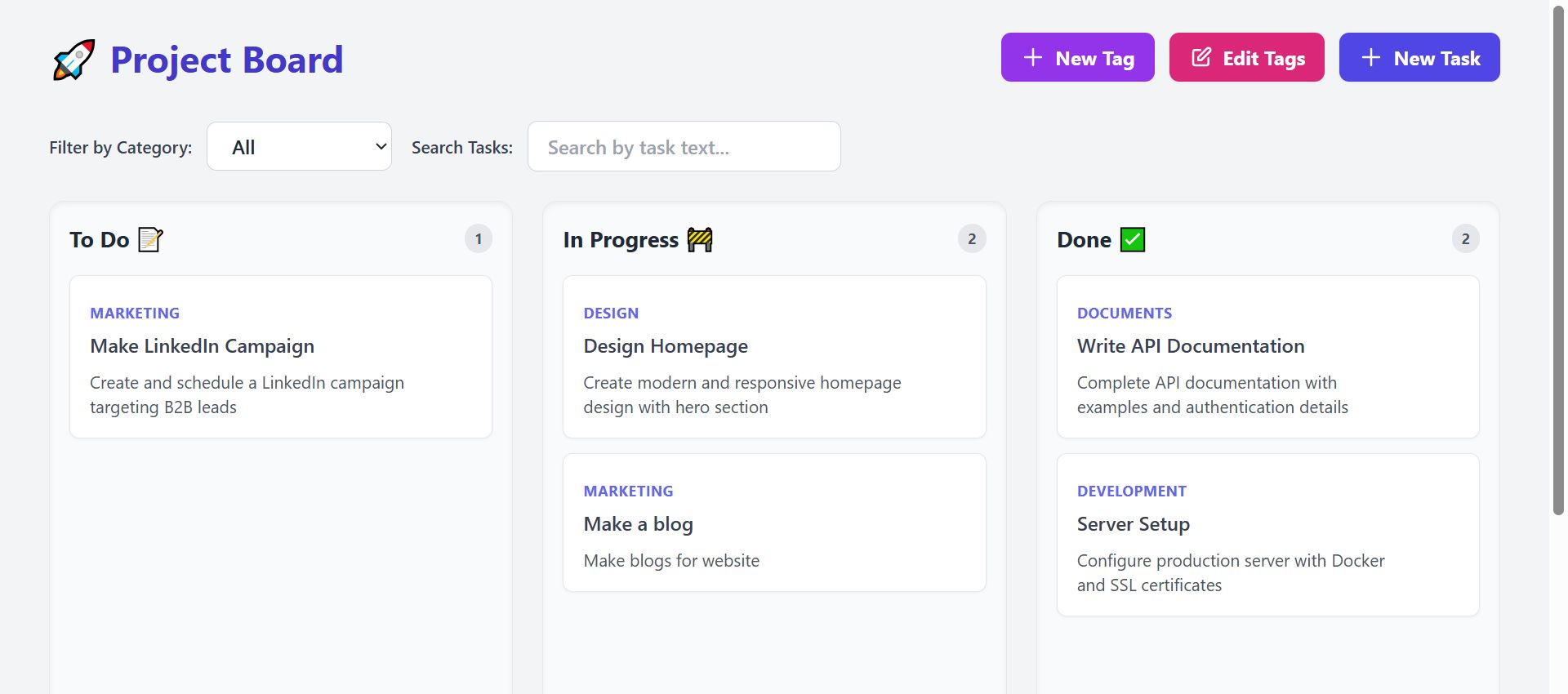Open the Make a blog task card
1568x694 pixels.
[x=774, y=523]
